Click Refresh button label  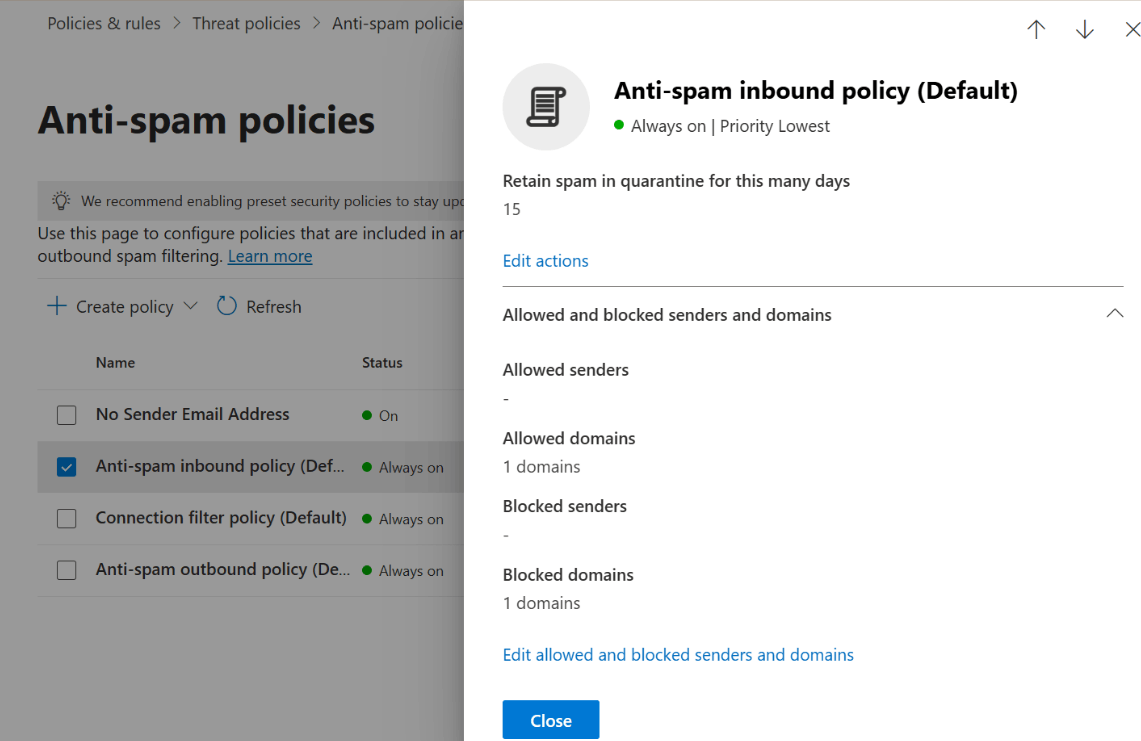(274, 307)
